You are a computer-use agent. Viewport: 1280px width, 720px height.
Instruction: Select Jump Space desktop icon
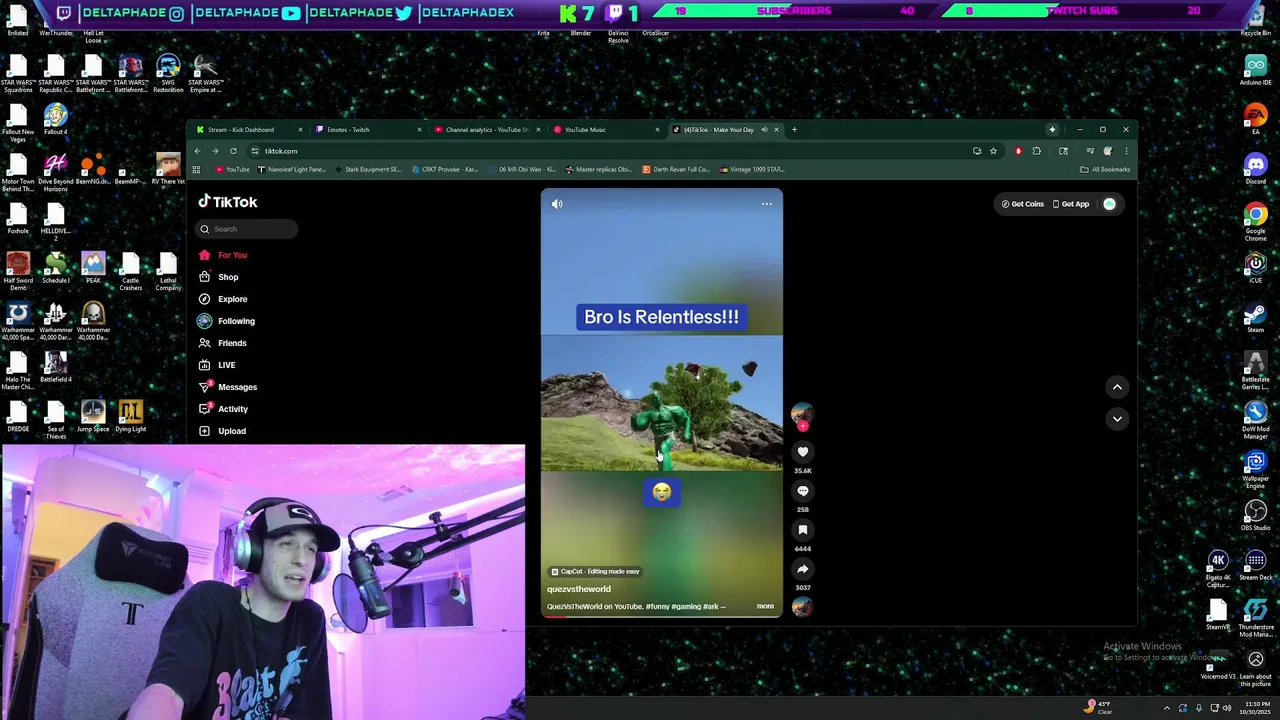click(93, 417)
